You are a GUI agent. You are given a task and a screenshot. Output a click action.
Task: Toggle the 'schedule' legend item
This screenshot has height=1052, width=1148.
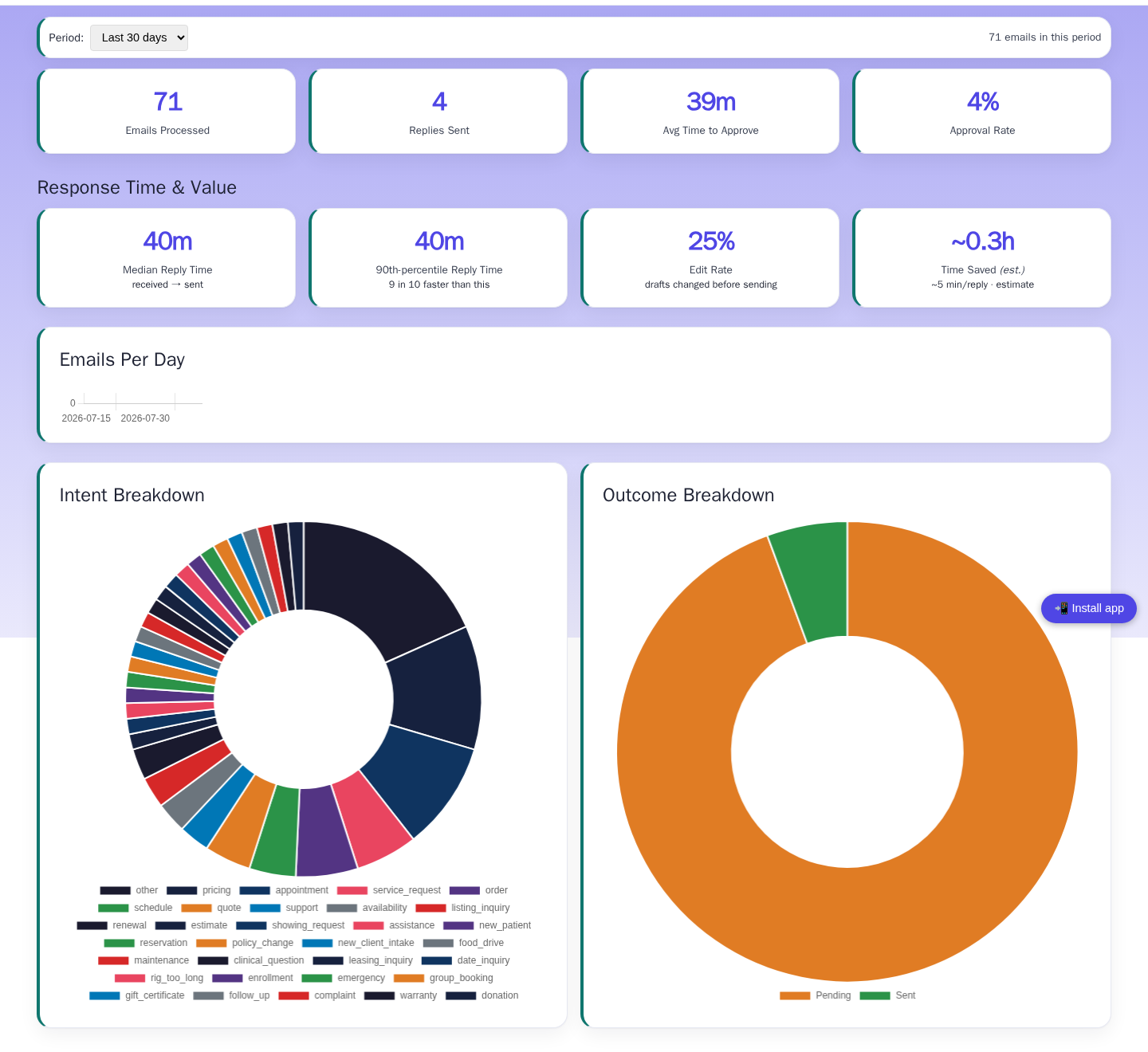pyautogui.click(x=135, y=908)
